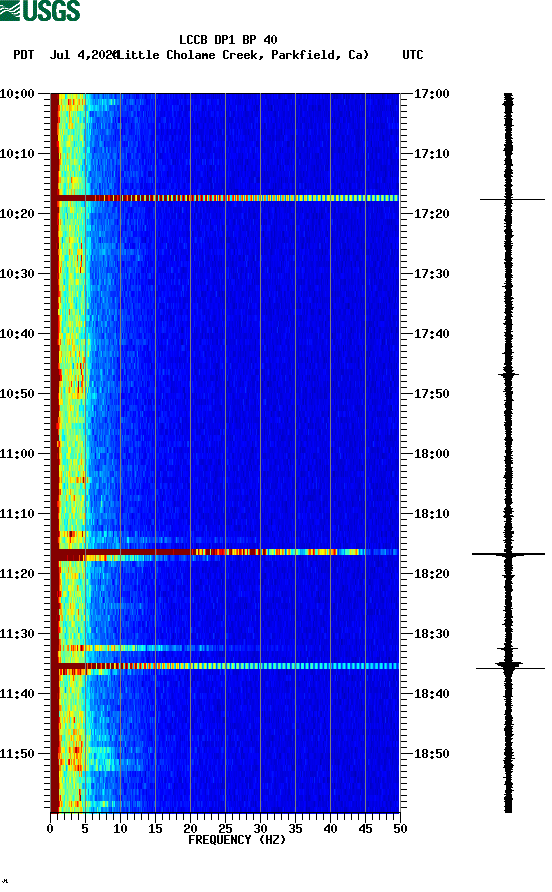Click the 10:00 PDT time label
Screen dimensions: 552x892
point(17,93)
